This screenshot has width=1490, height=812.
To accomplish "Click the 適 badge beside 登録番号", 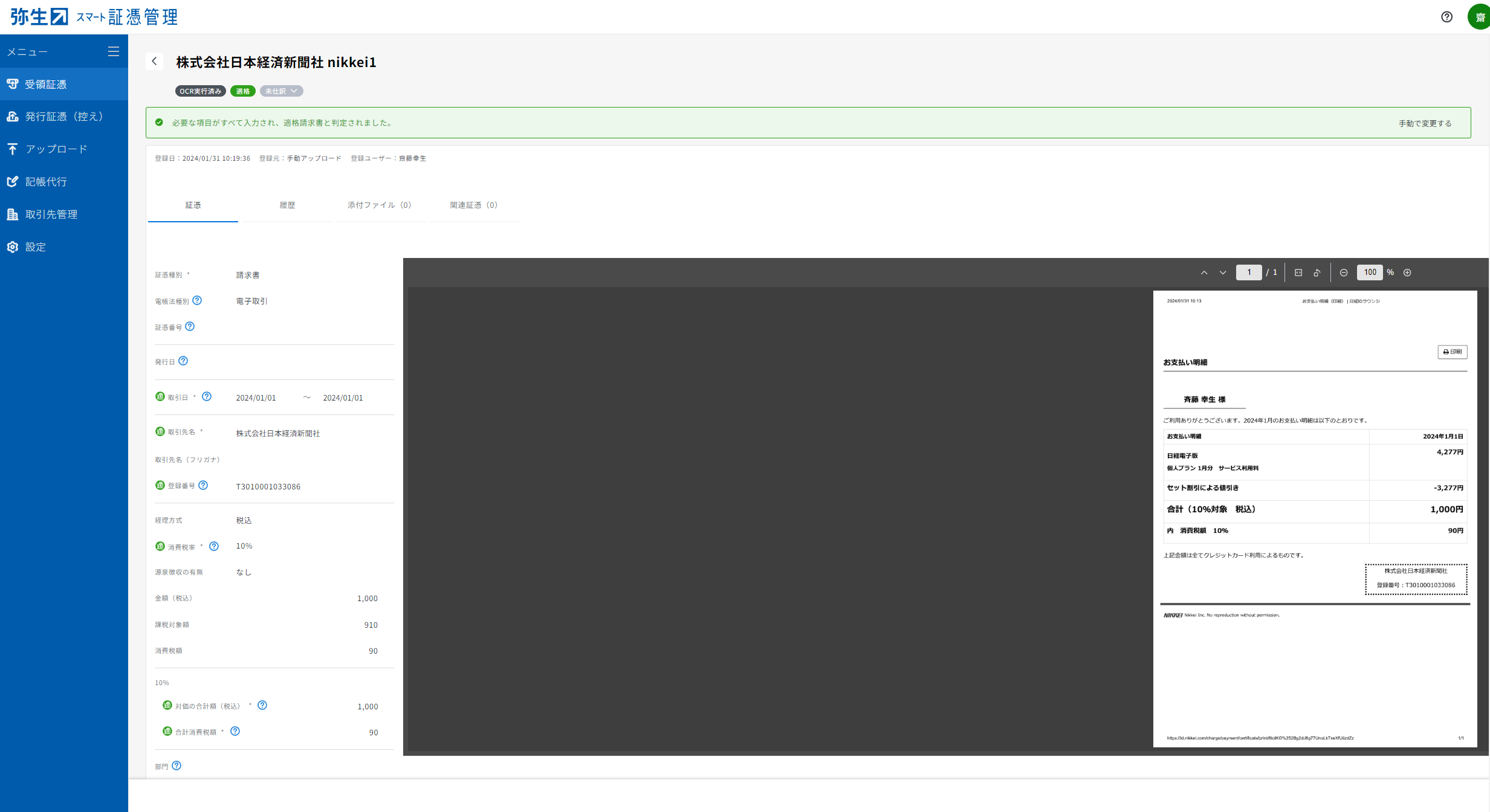I will click(160, 485).
